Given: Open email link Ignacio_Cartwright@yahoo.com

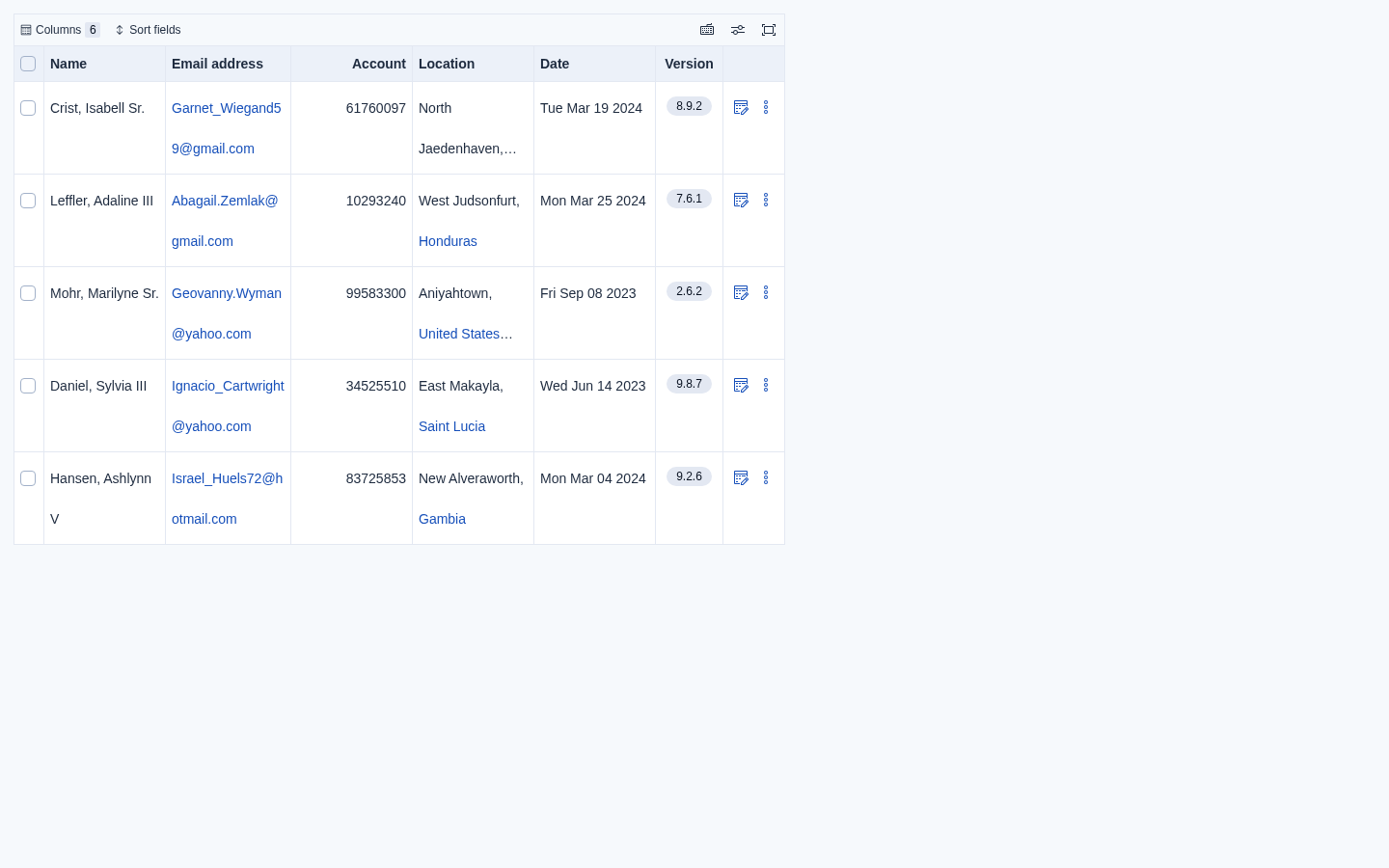Looking at the screenshot, I should 228,406.
